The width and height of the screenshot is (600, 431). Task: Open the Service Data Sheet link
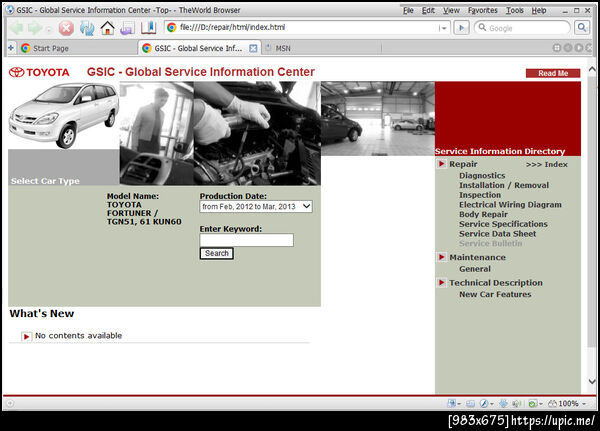pyautogui.click(x=497, y=233)
